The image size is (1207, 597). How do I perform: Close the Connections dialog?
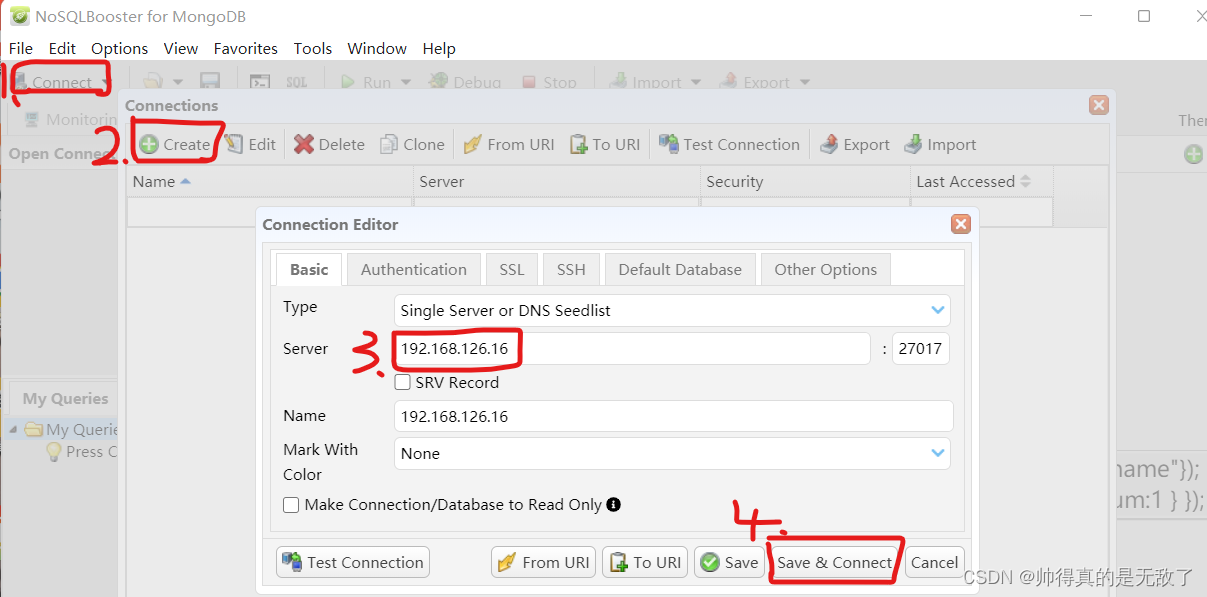tap(1099, 105)
